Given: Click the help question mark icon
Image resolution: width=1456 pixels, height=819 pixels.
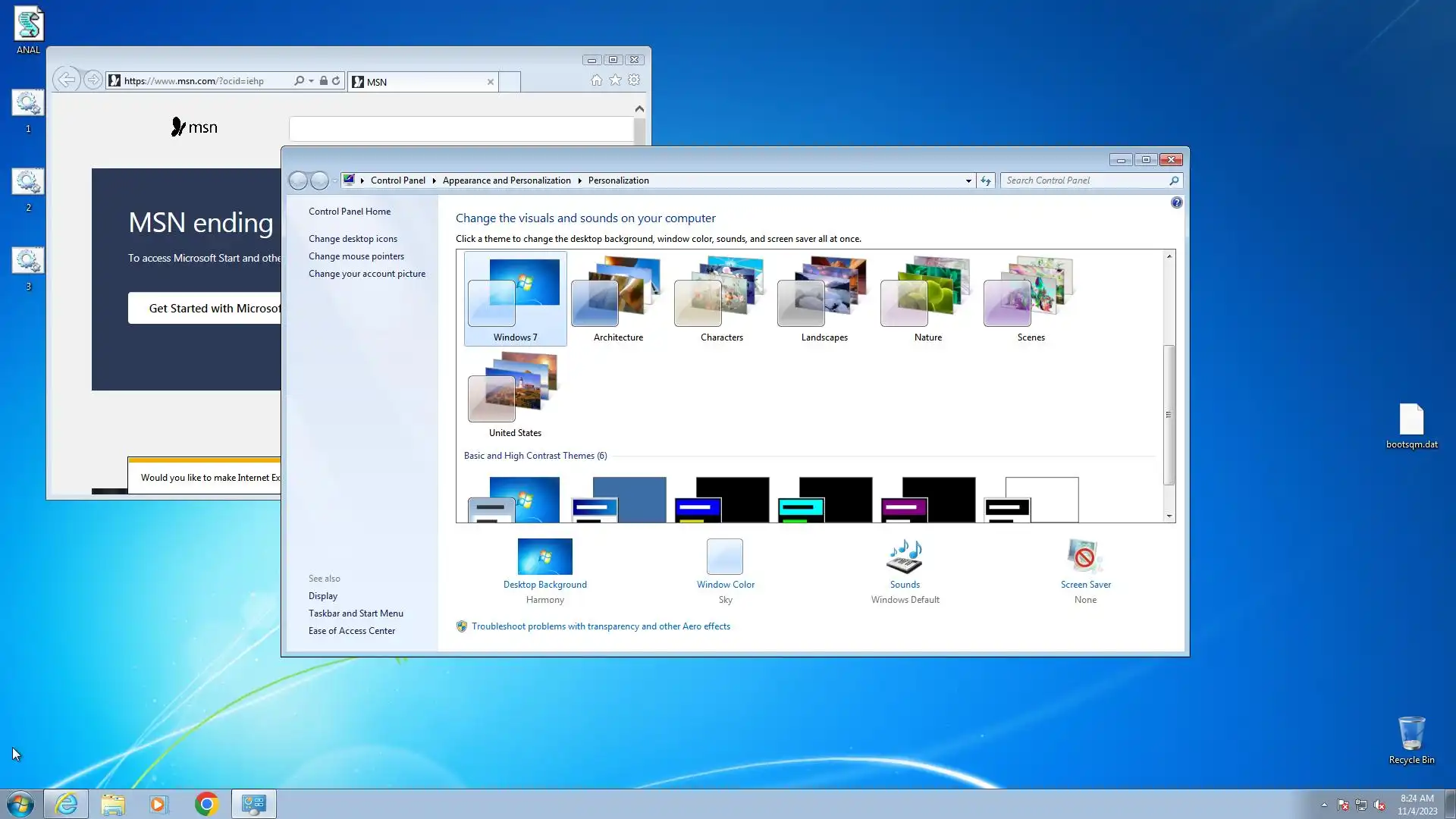Looking at the screenshot, I should [x=1176, y=202].
